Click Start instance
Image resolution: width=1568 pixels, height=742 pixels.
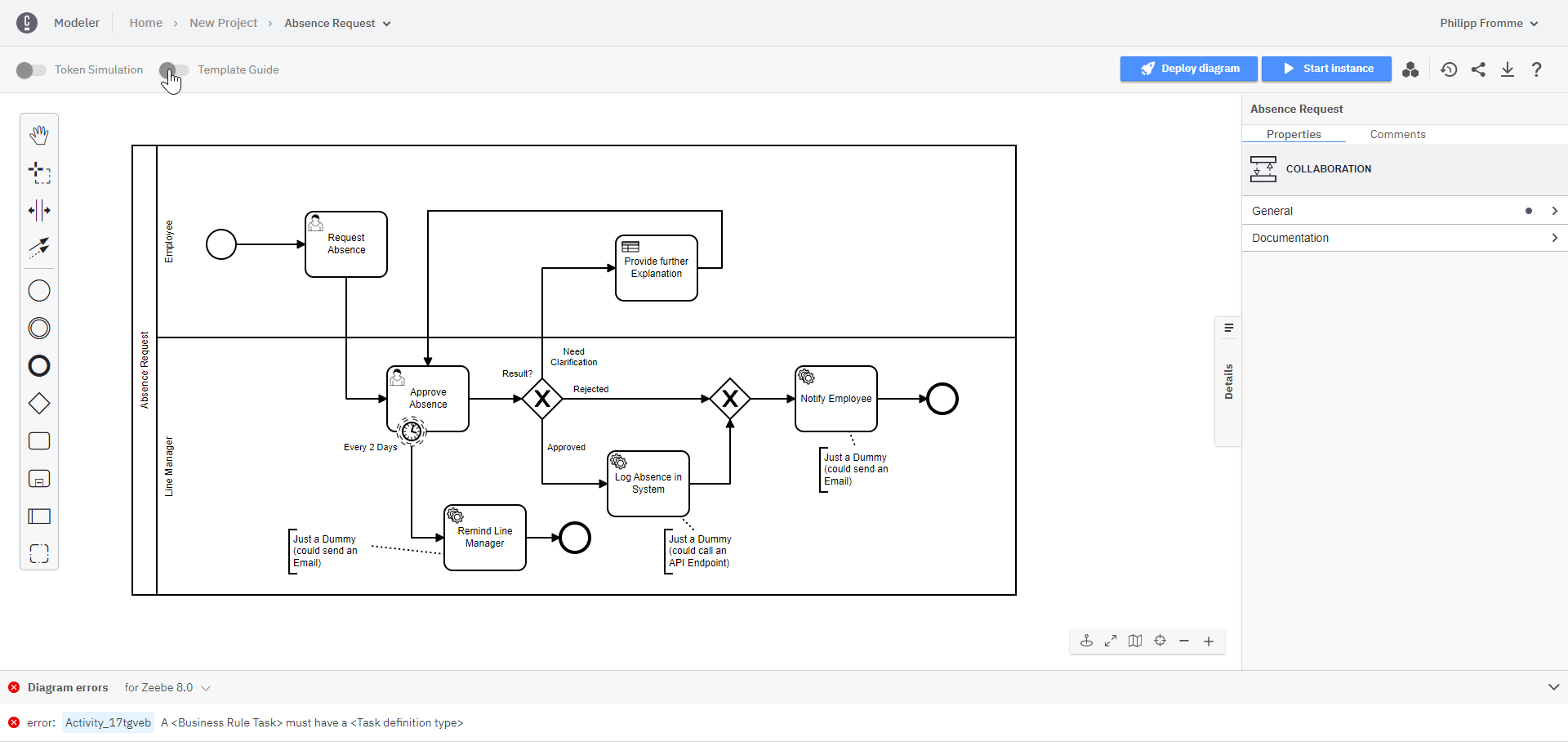pos(1326,69)
